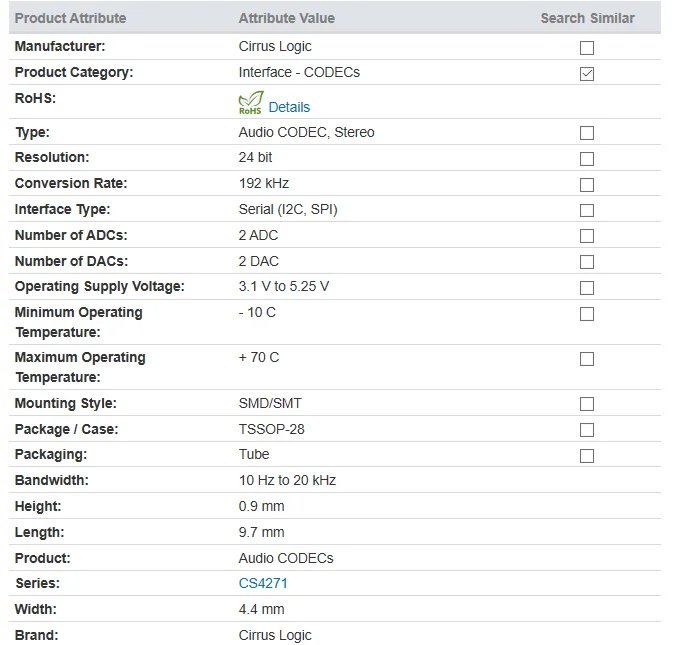Click the green RoHS leaf icon
Screen dimensions: 674x645
point(251,102)
